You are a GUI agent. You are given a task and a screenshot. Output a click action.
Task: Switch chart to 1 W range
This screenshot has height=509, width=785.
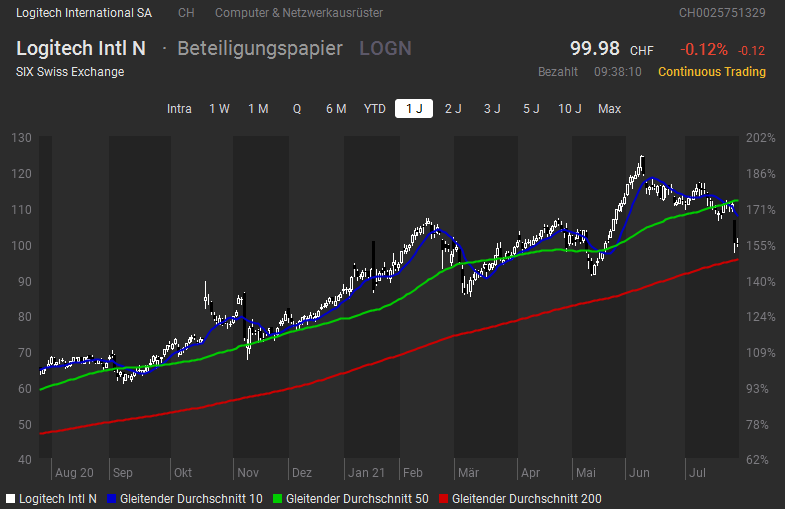tap(219, 109)
